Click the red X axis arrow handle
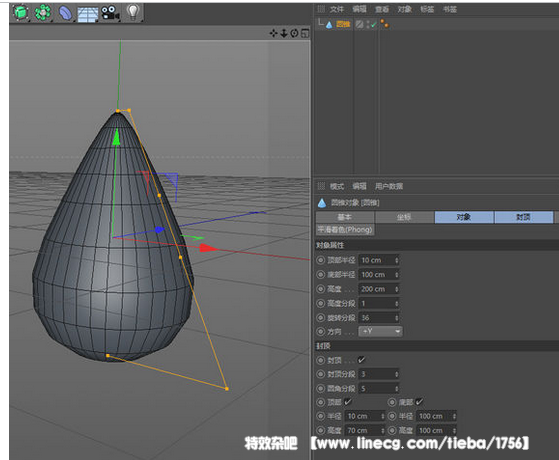Viewport: 559px width, 460px height. (x=208, y=248)
